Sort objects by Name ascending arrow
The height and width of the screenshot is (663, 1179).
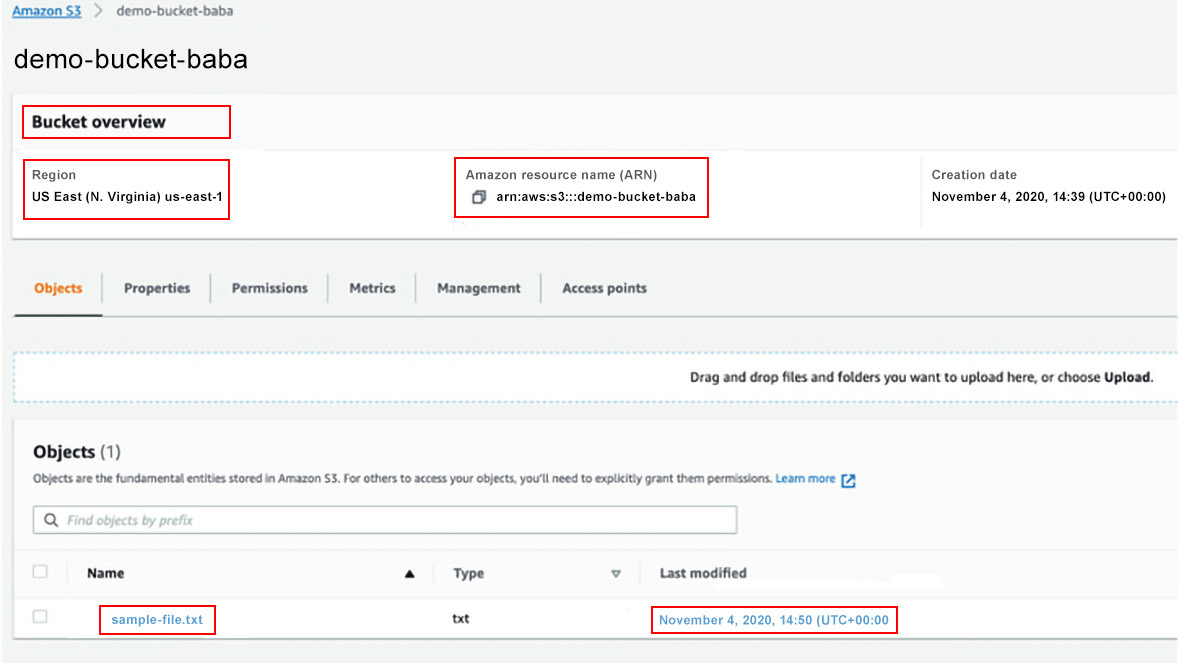point(409,574)
